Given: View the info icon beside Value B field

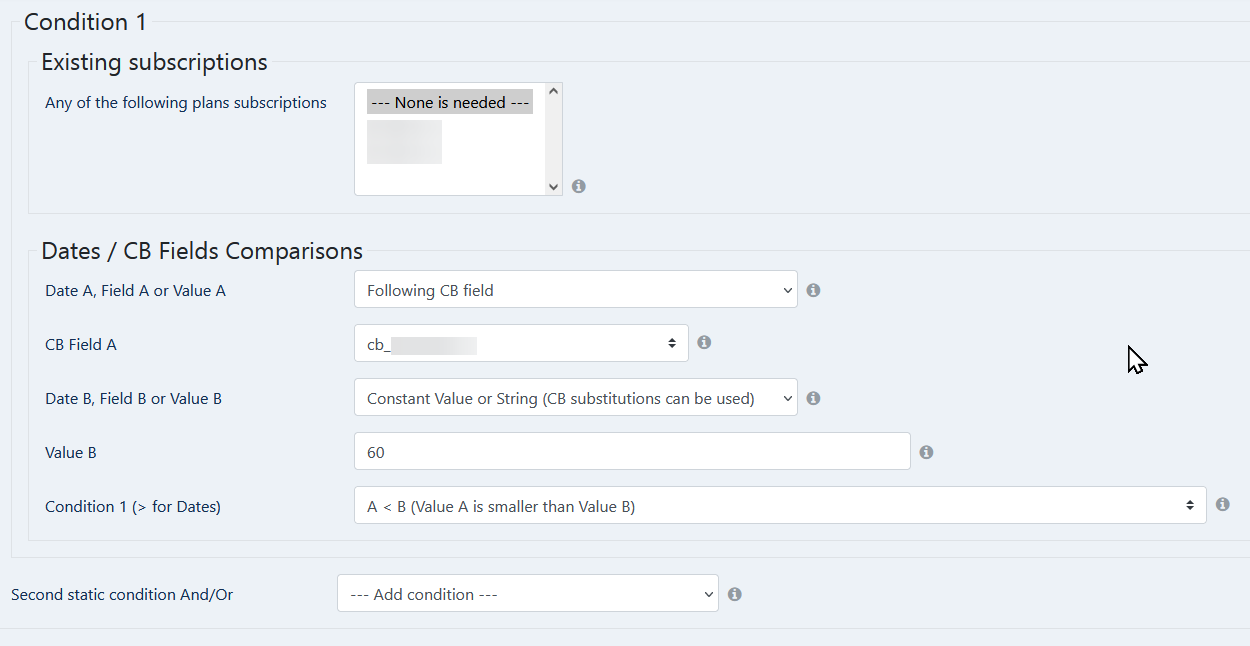Looking at the screenshot, I should (x=926, y=452).
